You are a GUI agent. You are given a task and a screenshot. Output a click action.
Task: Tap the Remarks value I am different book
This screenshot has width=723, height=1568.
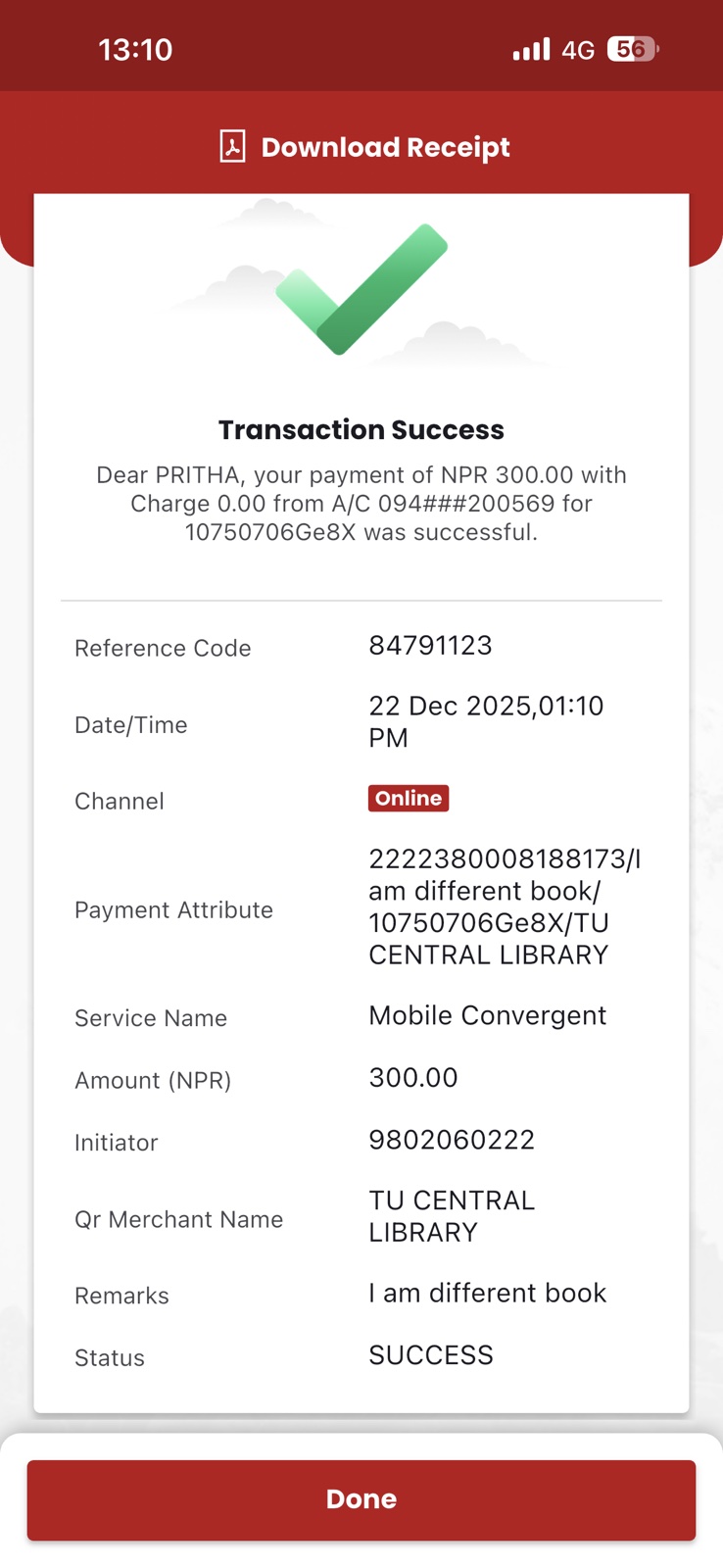[487, 1294]
